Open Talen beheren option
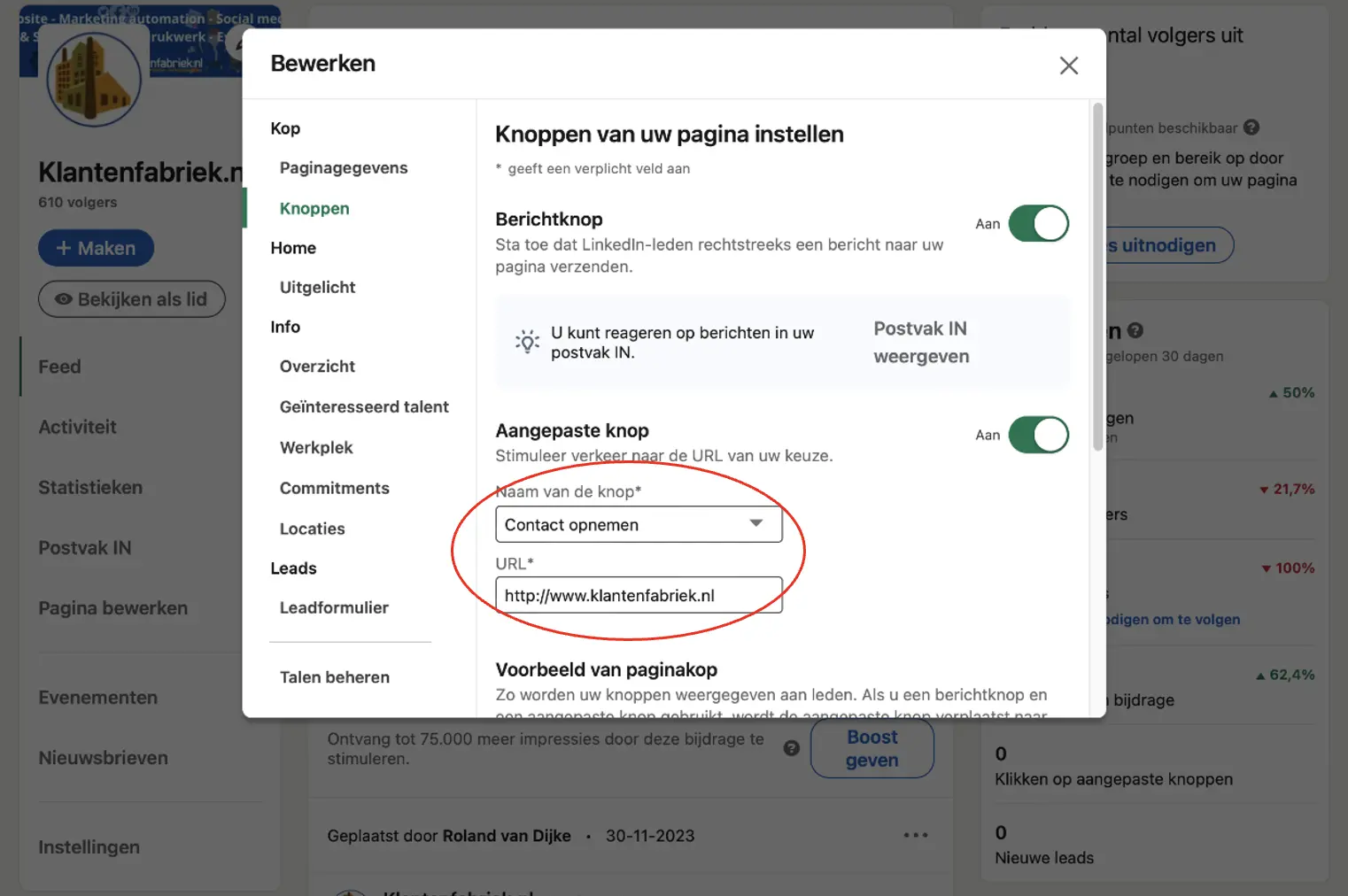The width and height of the screenshot is (1348, 896). pyautogui.click(x=335, y=677)
